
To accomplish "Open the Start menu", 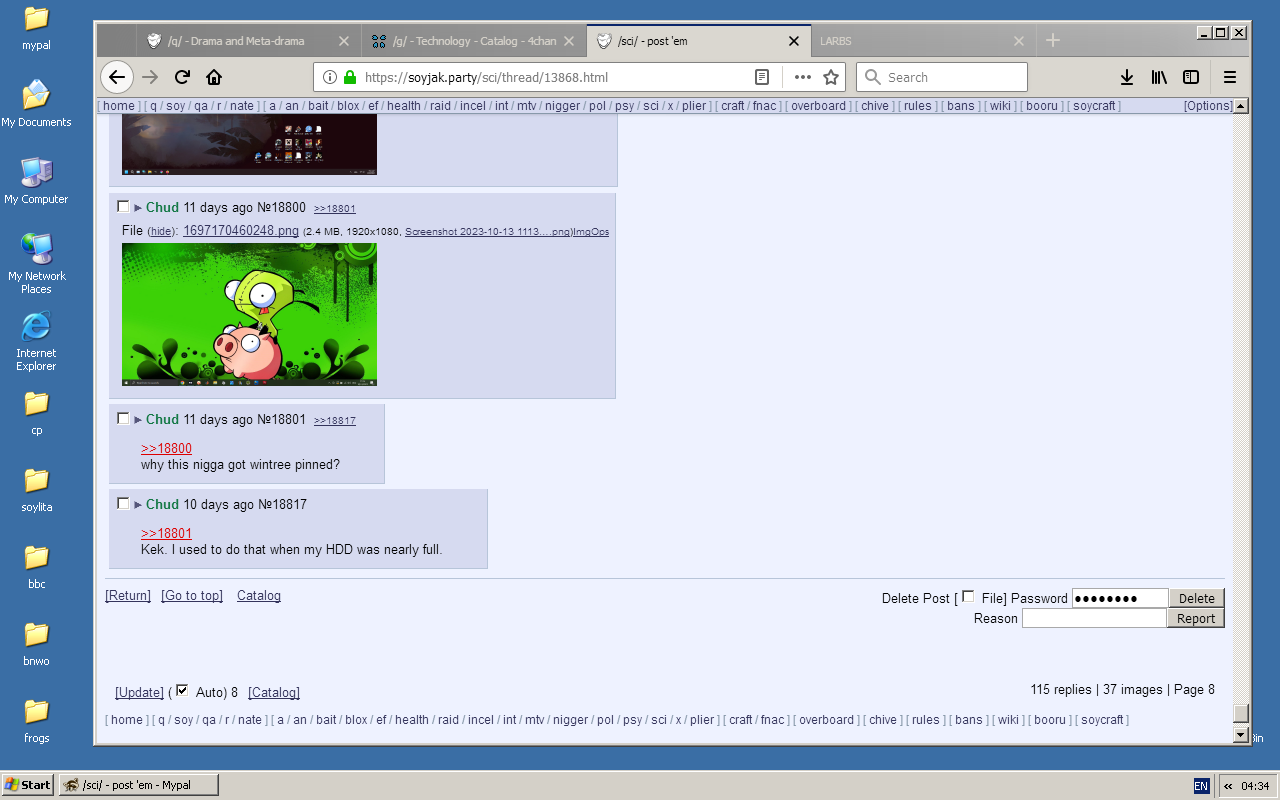I will 28,785.
